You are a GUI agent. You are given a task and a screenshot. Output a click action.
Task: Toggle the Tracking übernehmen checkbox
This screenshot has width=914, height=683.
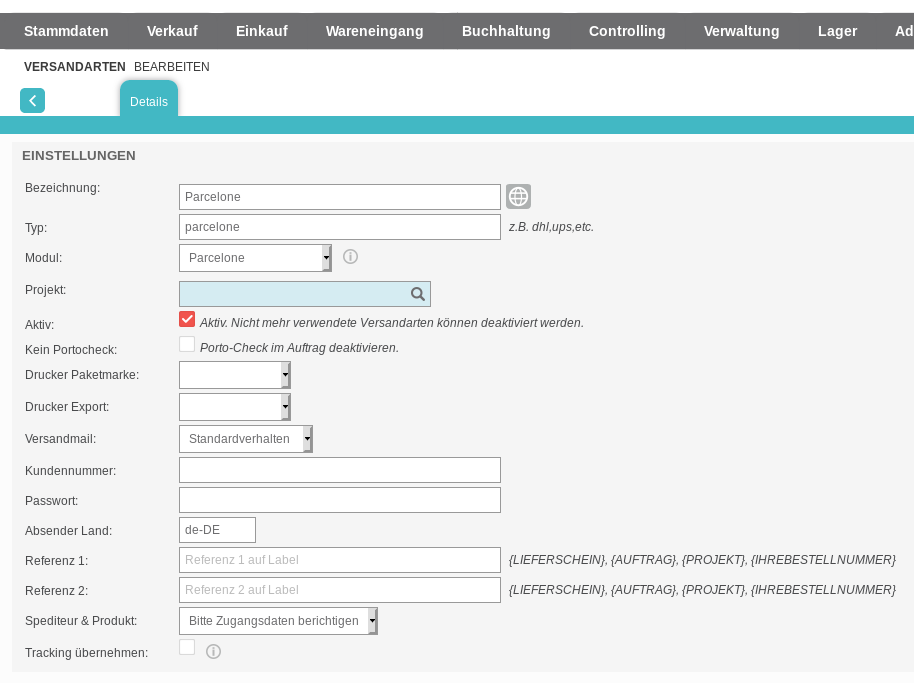(187, 648)
